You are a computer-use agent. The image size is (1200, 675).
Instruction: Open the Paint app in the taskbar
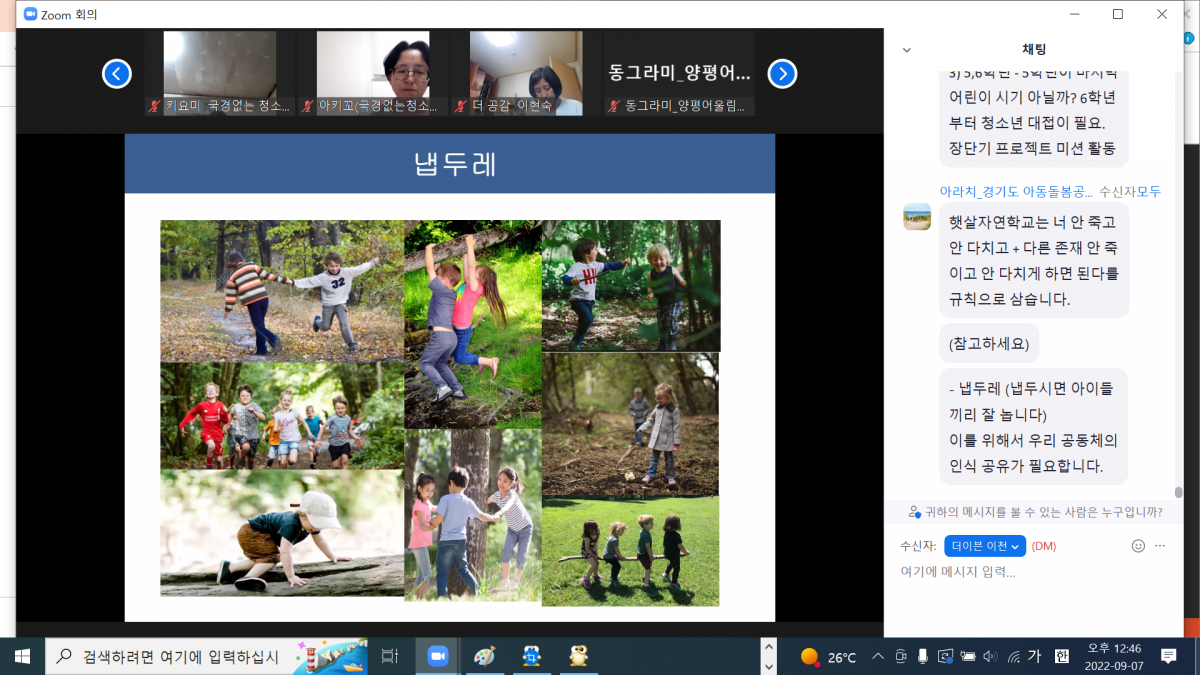click(484, 656)
